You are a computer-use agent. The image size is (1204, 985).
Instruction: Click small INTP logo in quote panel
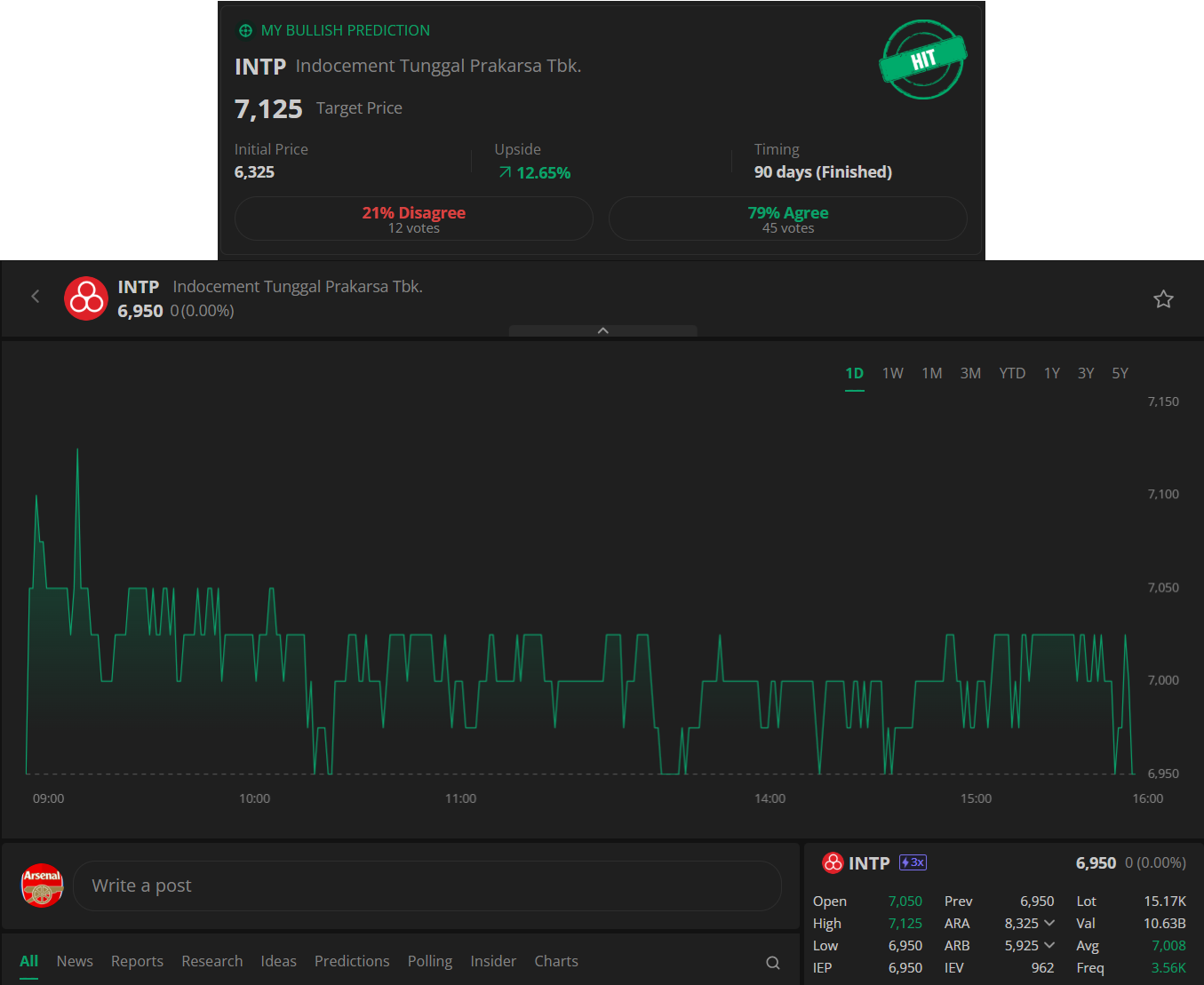tap(833, 862)
